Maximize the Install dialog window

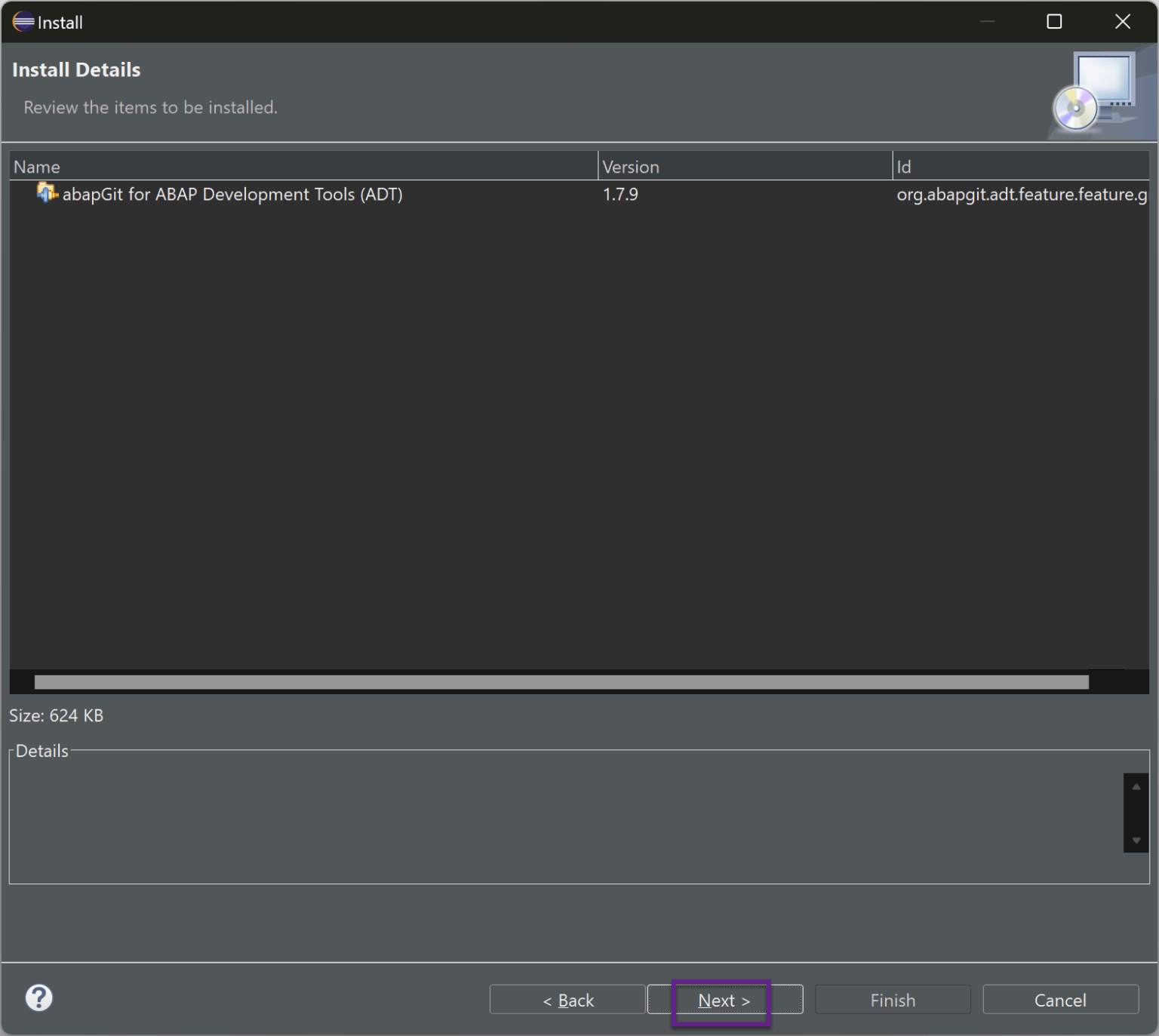click(x=1053, y=22)
